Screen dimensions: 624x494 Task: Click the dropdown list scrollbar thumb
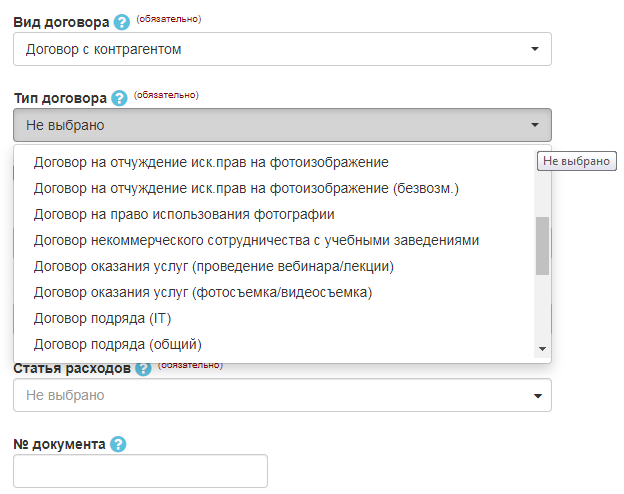point(542,246)
